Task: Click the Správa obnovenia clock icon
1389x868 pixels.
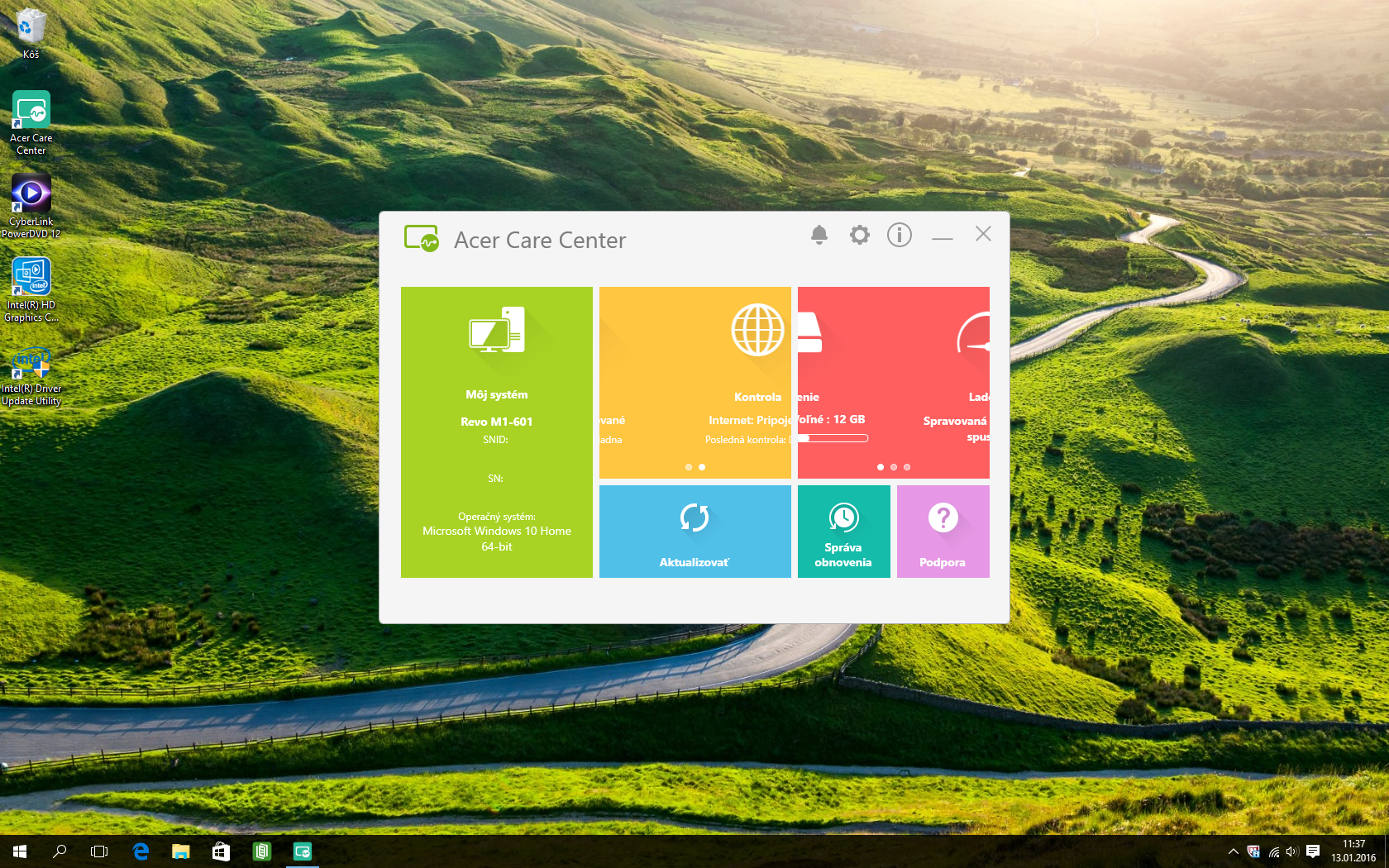Action: click(x=844, y=517)
